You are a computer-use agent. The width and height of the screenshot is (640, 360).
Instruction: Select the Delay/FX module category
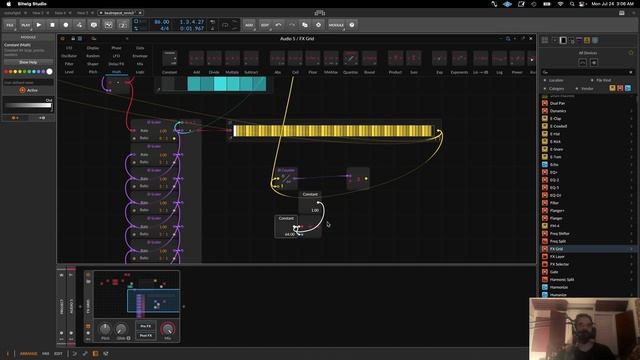click(x=116, y=64)
